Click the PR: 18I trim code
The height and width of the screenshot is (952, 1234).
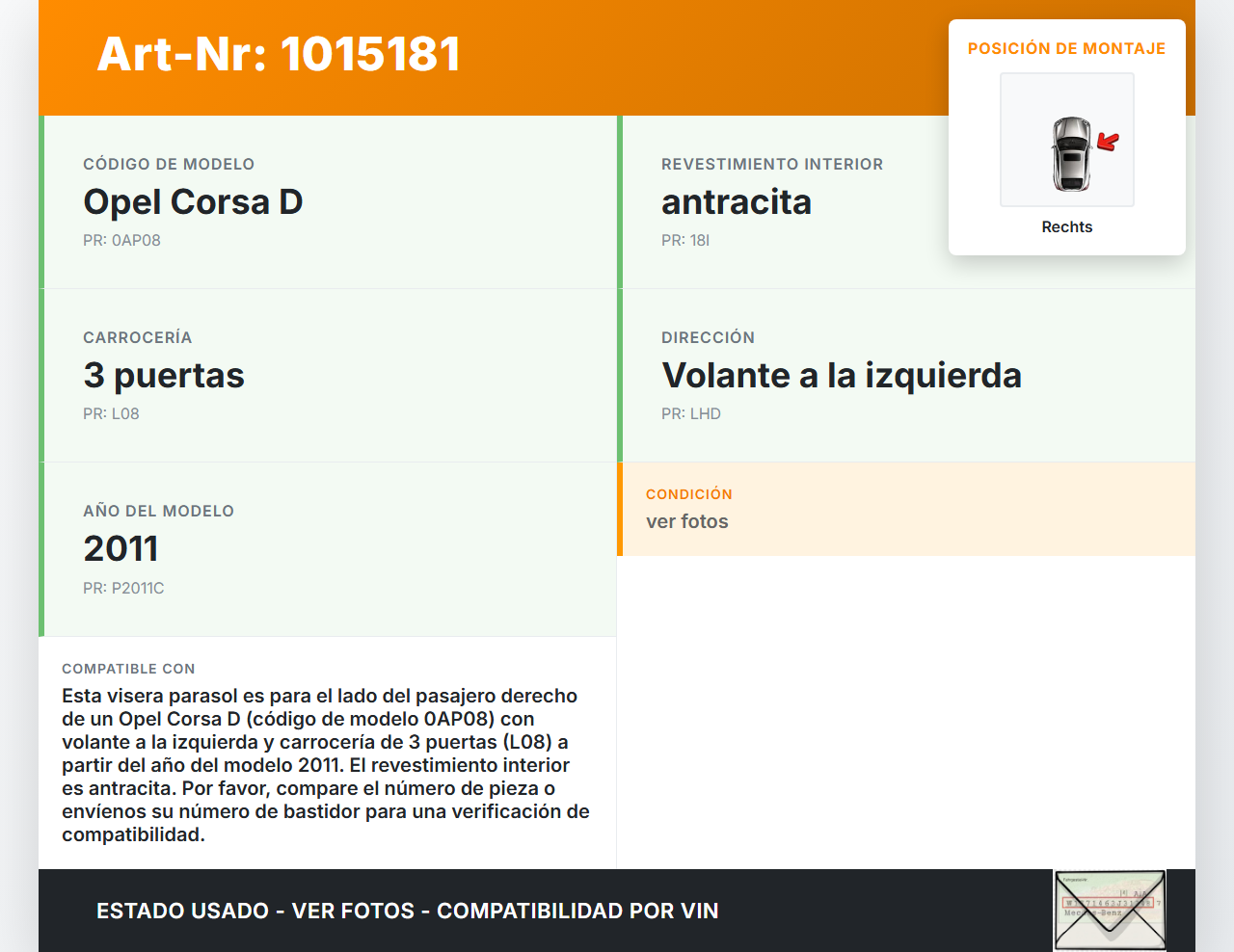[684, 241]
